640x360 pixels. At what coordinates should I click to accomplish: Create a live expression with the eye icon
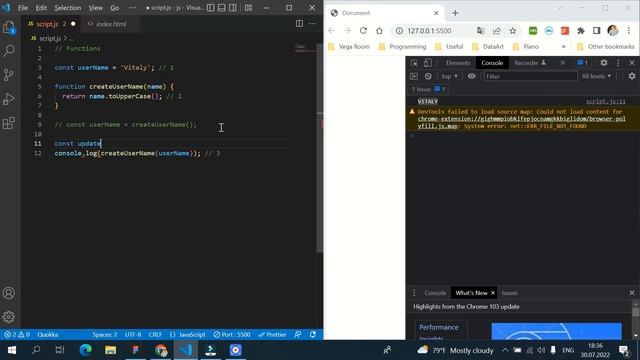[471, 76]
